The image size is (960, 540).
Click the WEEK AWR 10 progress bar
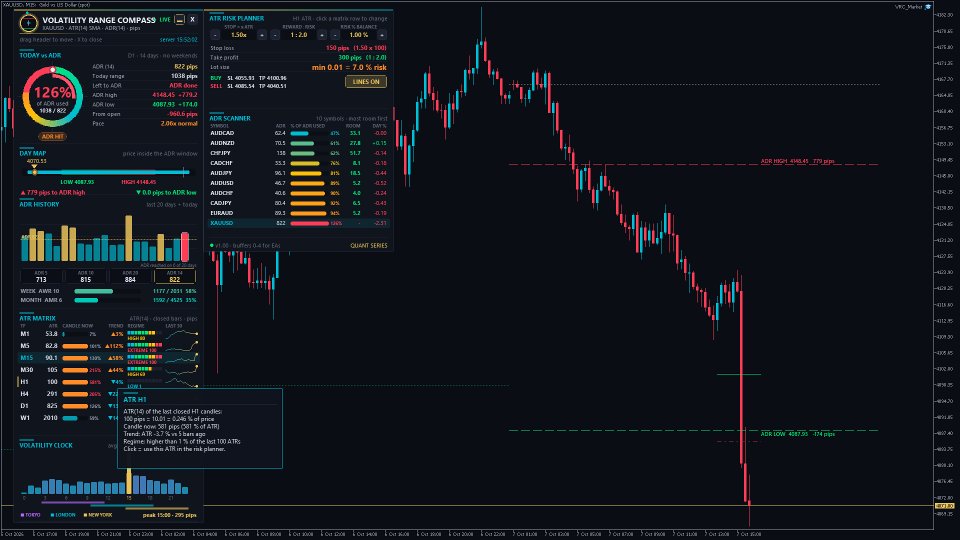[108, 291]
